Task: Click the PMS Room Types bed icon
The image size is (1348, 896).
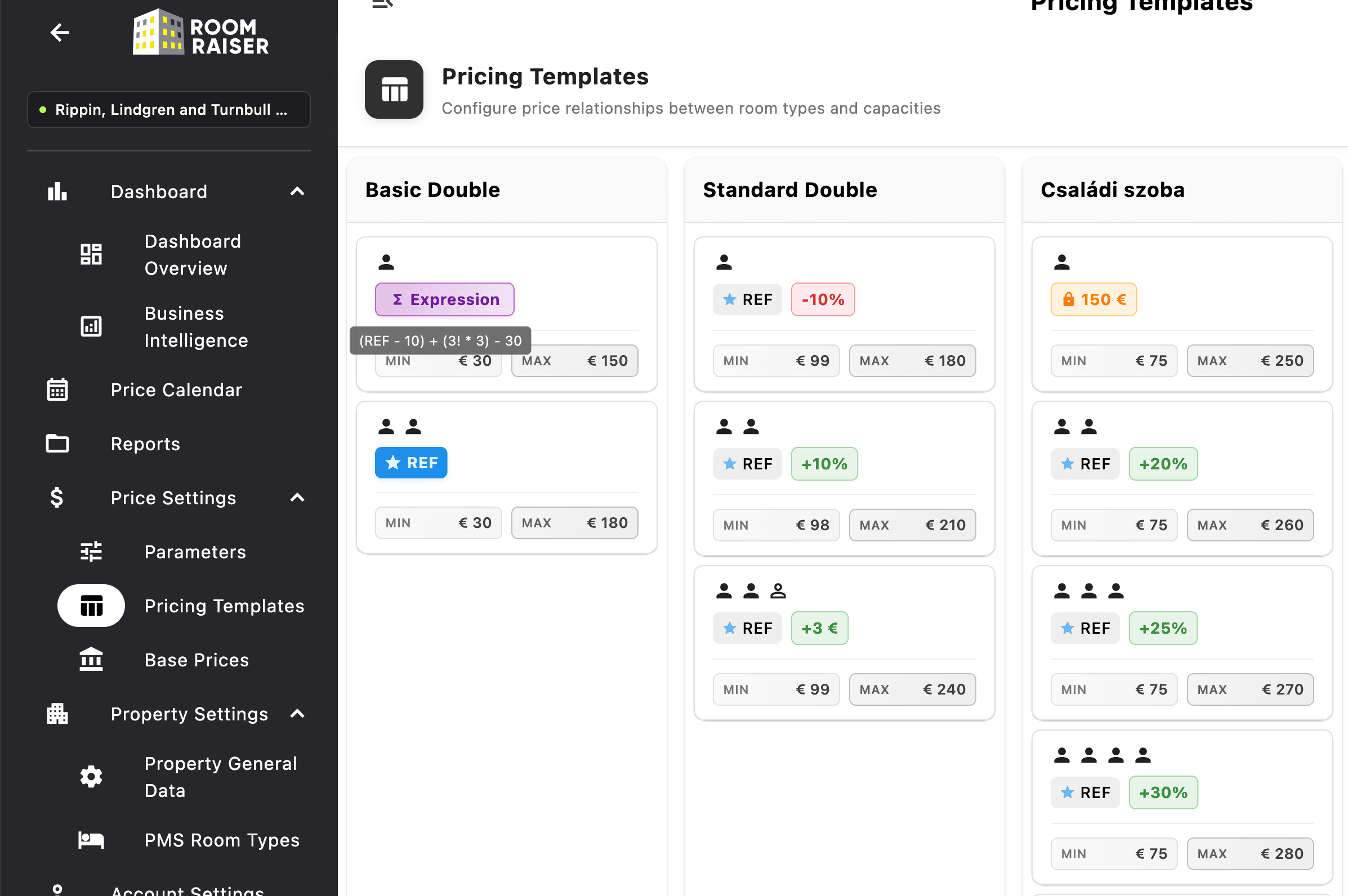Action: click(91, 839)
